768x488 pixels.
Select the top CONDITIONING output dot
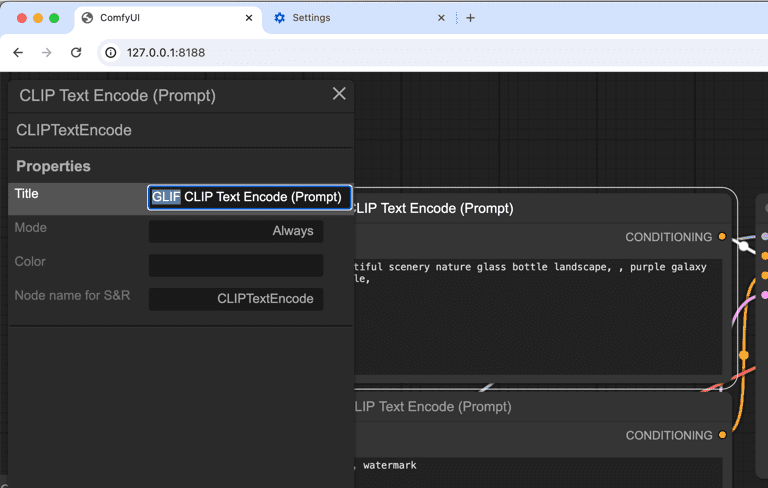click(x=722, y=237)
